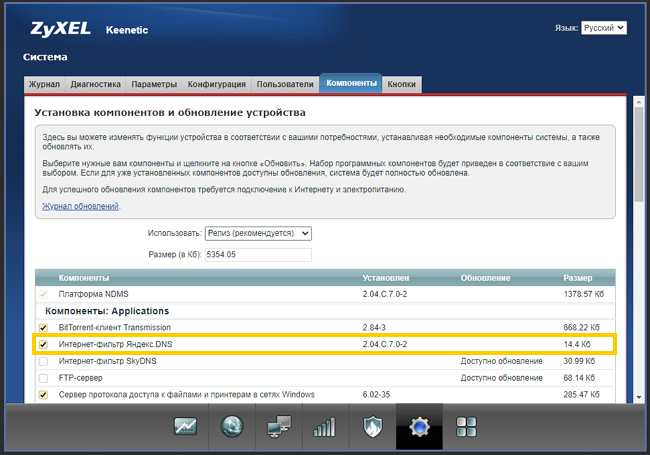Open the Internet globe icon
The width and height of the screenshot is (650, 455).
click(233, 427)
